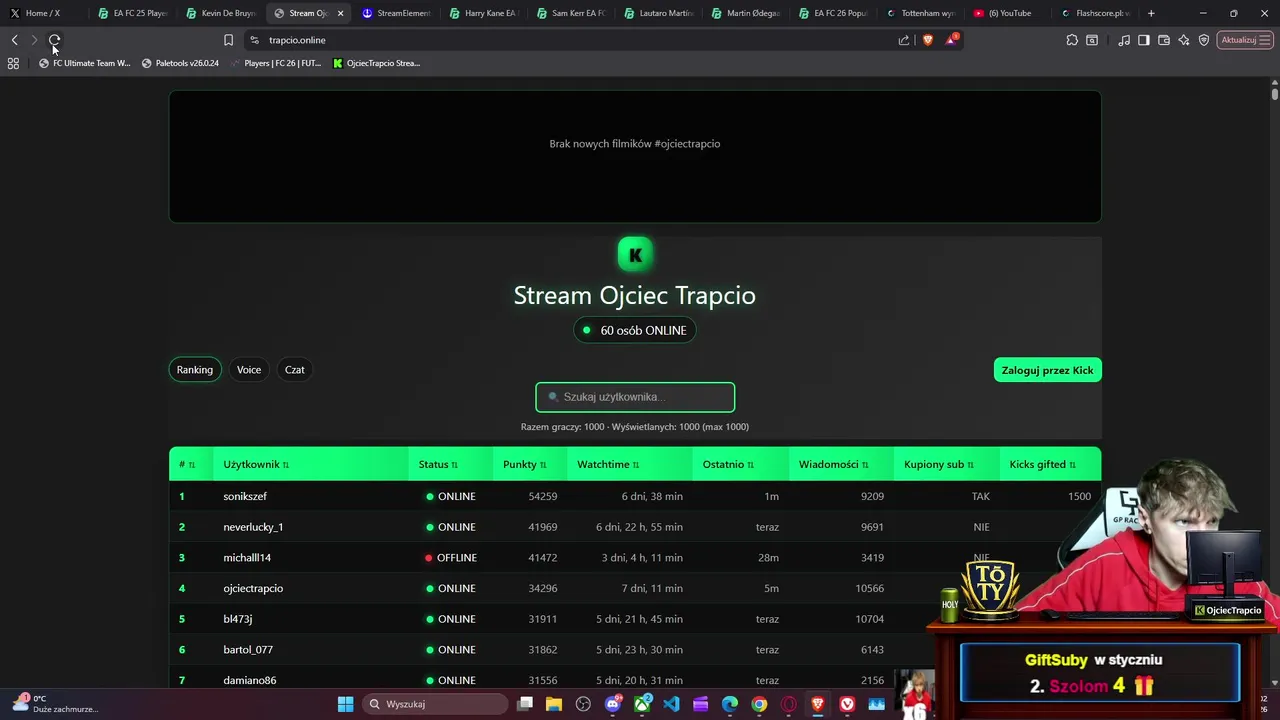Open OBS Studio from the taskbar

click(583, 704)
